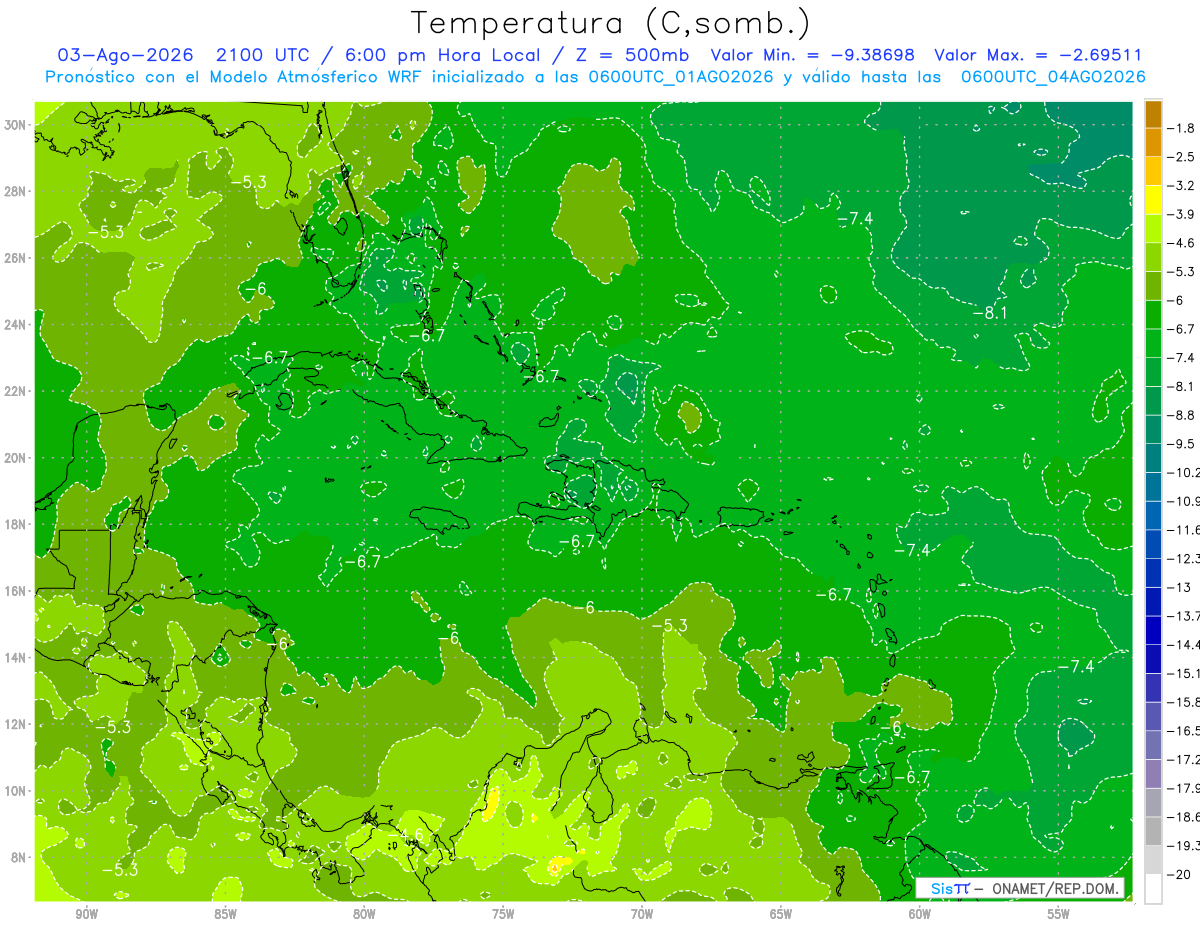The height and width of the screenshot is (927, 1200).
Task: Click the '18N' latitude axis label
Action: click(15, 524)
